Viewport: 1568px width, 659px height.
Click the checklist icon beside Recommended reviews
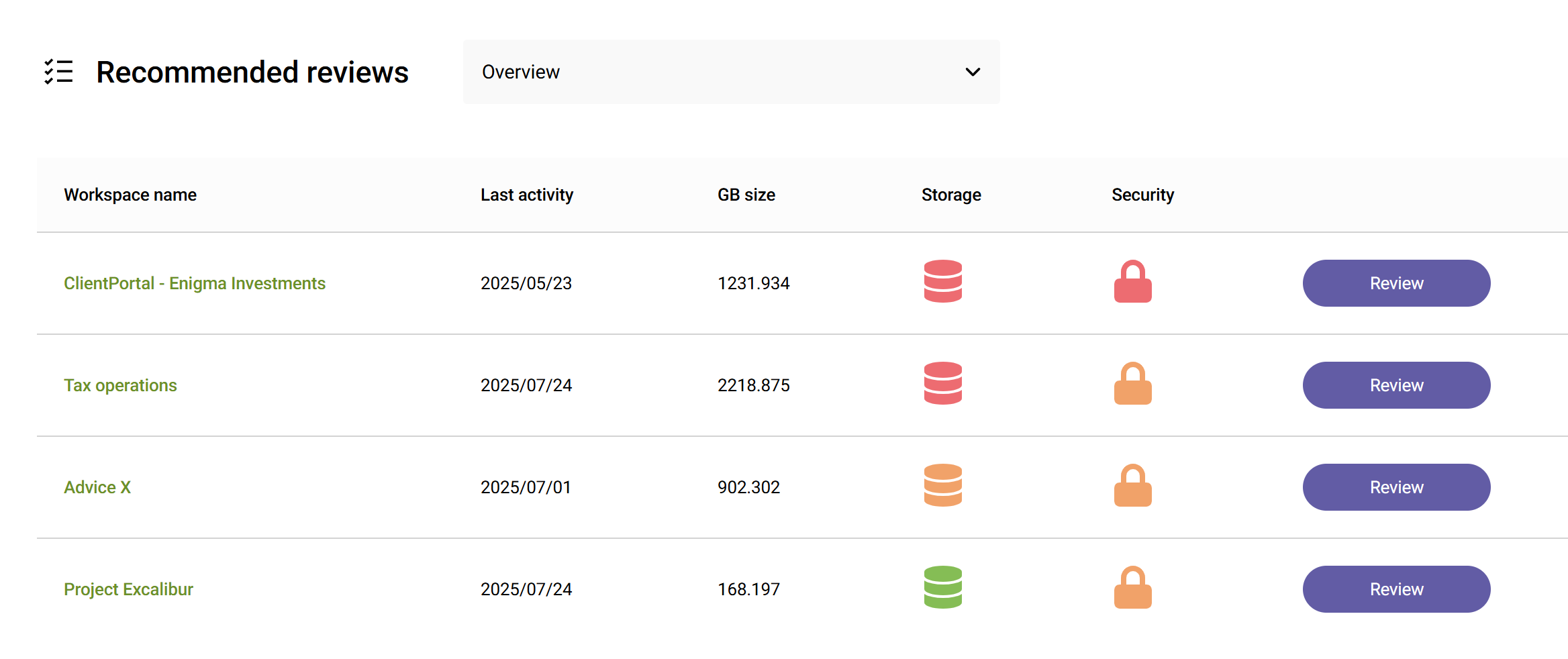pyautogui.click(x=58, y=72)
